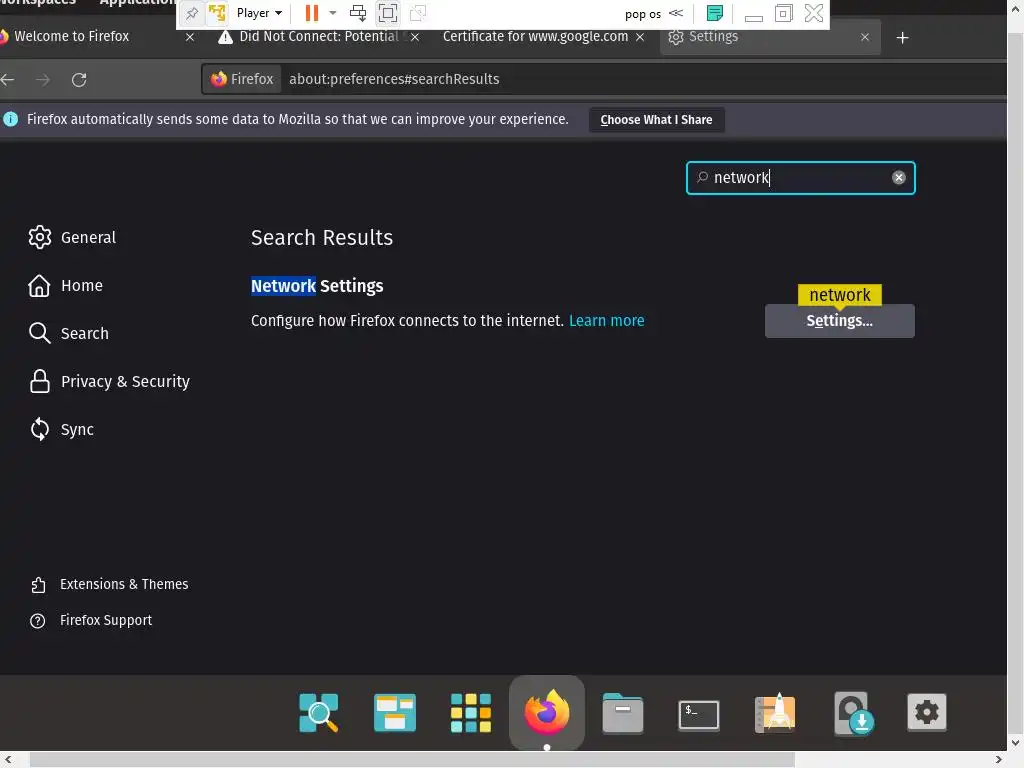Open the Player dropdown menu
This screenshot has width=1024, height=768.
pos(259,13)
